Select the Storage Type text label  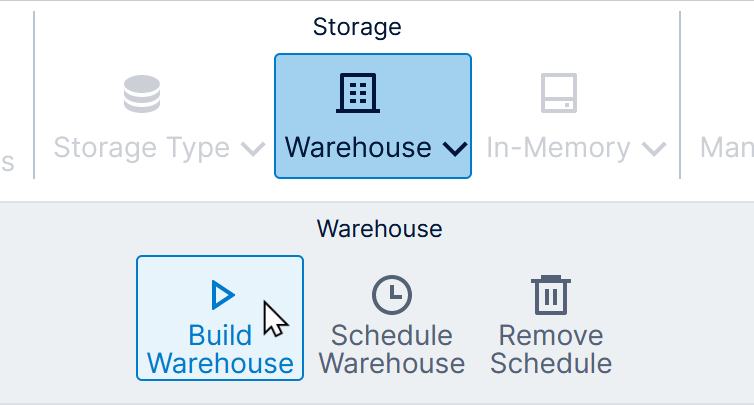(x=142, y=148)
